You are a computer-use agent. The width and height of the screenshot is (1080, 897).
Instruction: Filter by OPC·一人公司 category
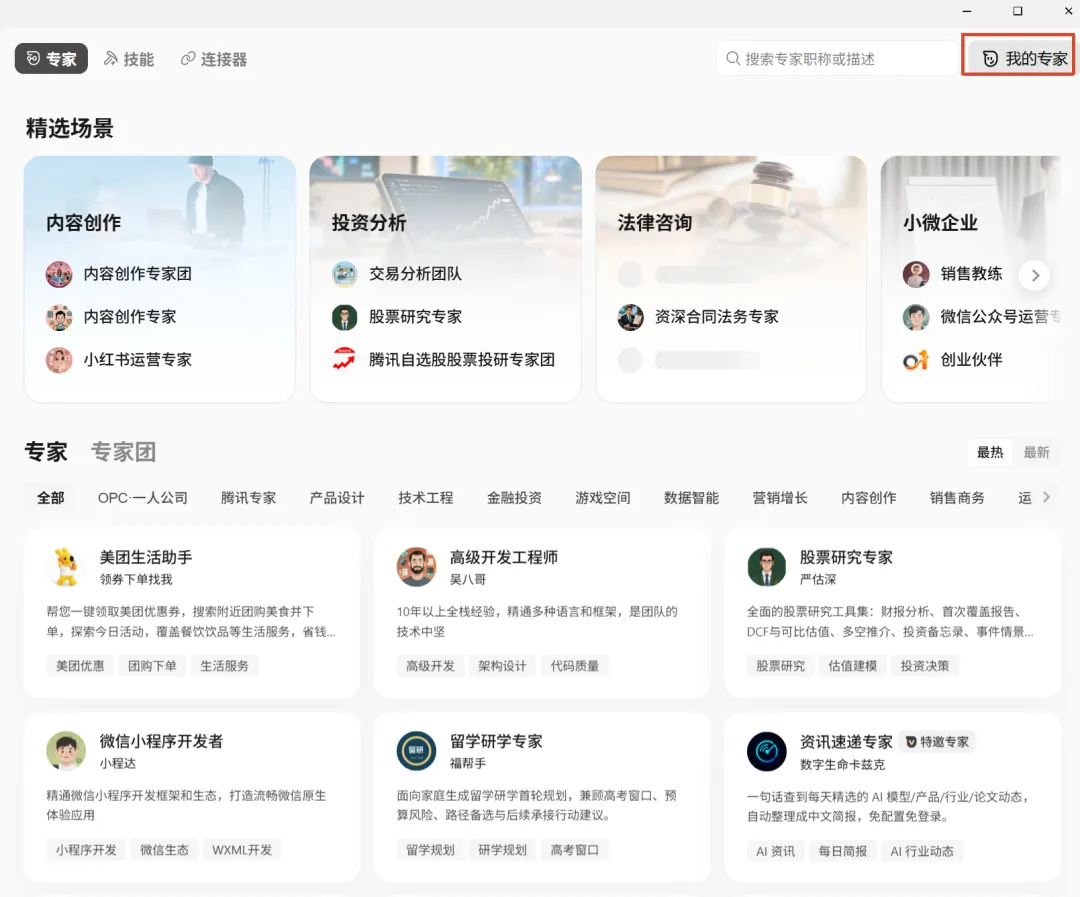tap(143, 497)
